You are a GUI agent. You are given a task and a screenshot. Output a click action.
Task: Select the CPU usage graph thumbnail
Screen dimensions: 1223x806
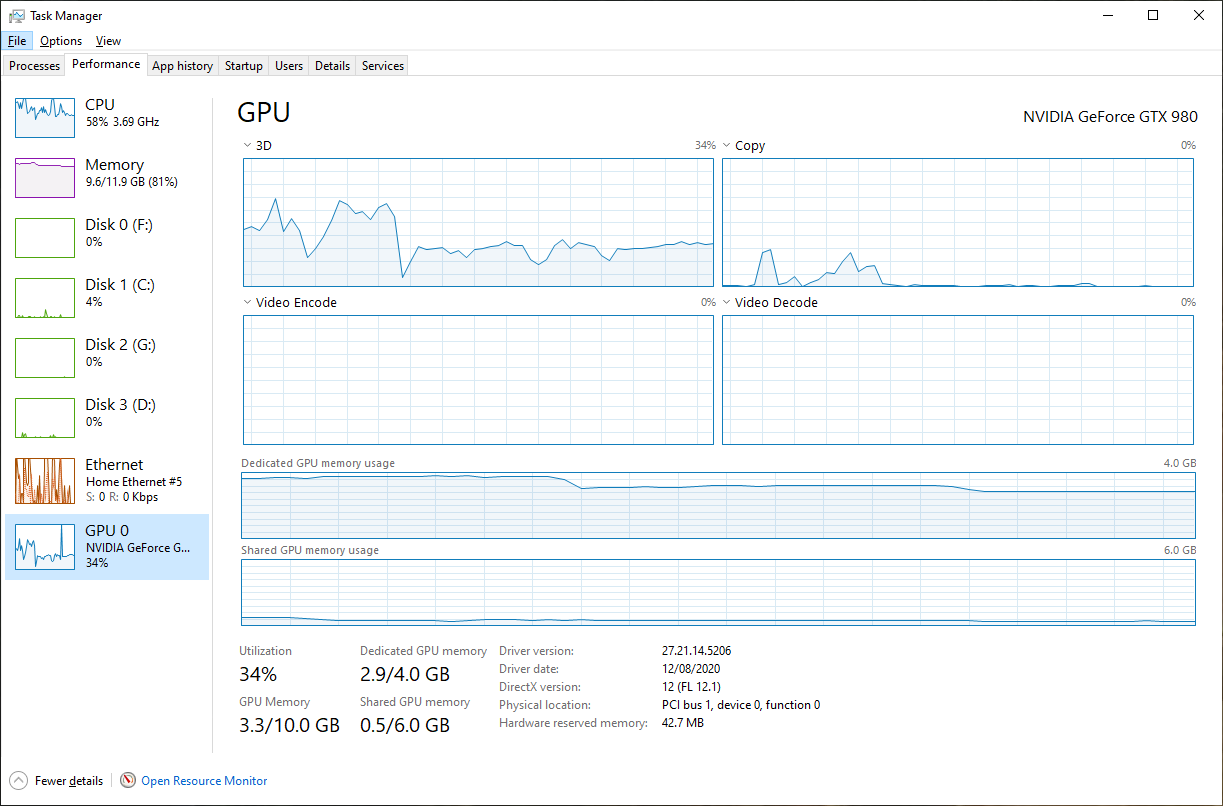pyautogui.click(x=45, y=118)
